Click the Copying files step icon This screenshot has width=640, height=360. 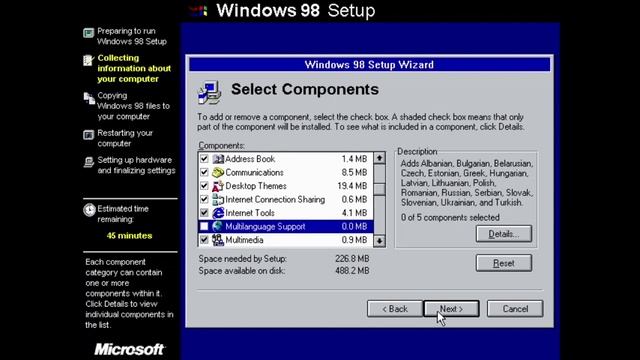point(89,98)
